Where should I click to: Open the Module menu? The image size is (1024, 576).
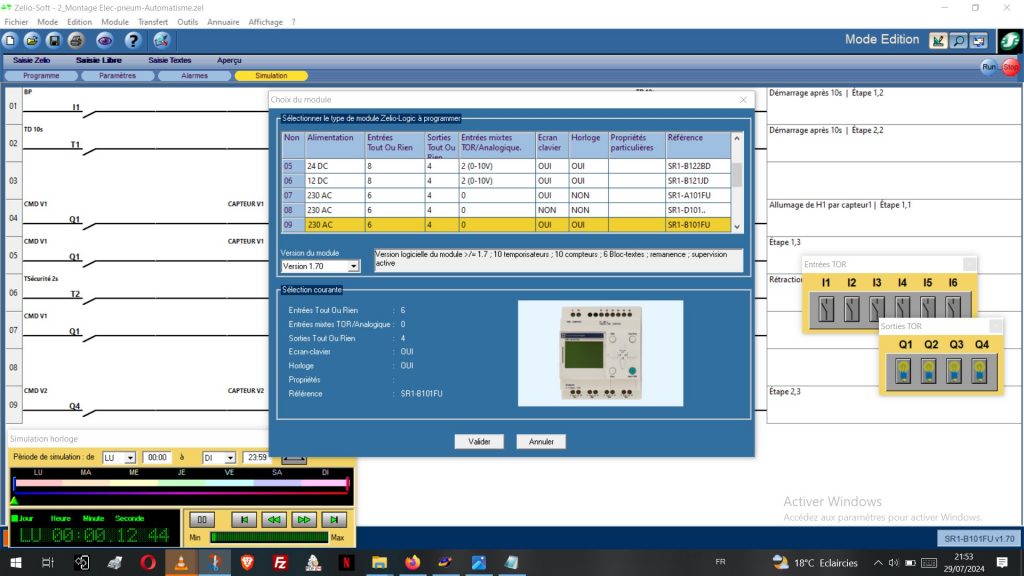coord(115,22)
